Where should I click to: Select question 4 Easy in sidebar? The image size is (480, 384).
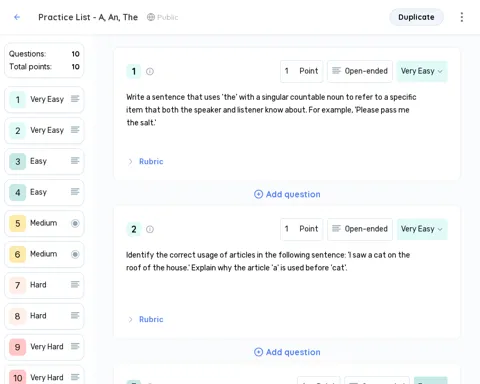[44, 193]
